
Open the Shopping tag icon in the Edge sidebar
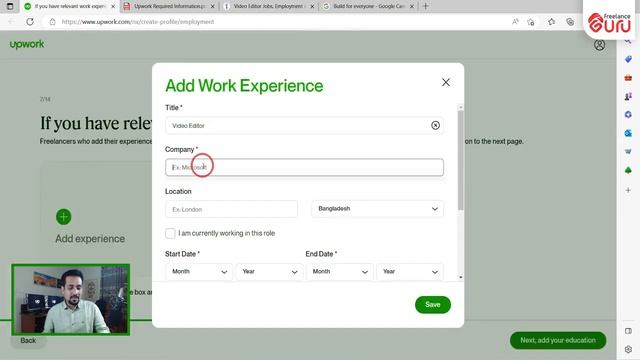pyautogui.click(x=628, y=59)
